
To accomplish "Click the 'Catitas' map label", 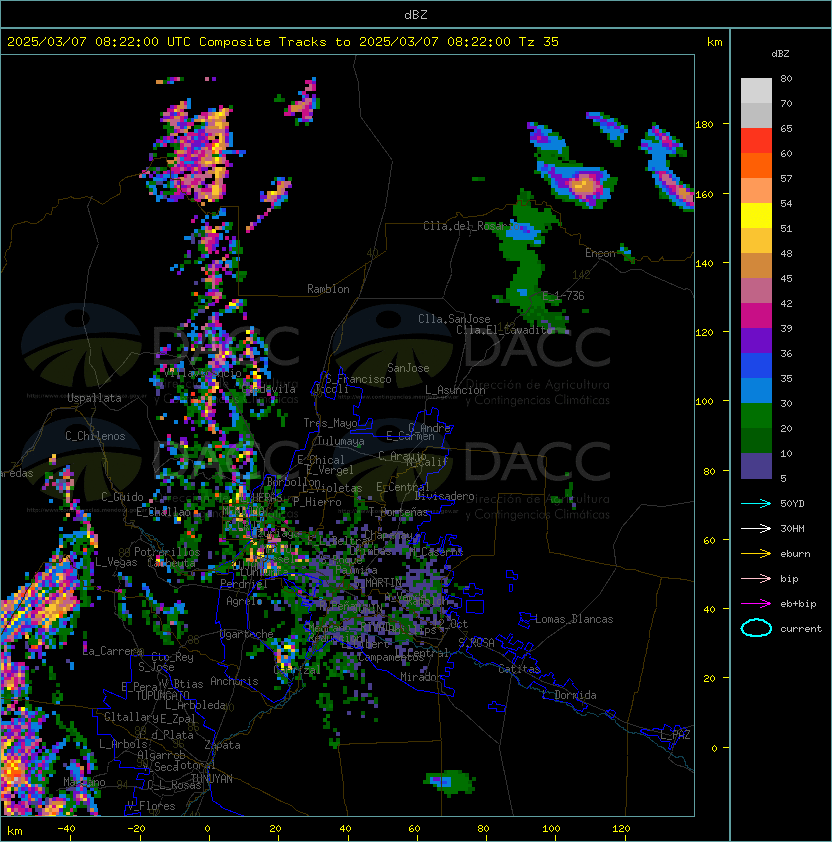I will coord(519,670).
